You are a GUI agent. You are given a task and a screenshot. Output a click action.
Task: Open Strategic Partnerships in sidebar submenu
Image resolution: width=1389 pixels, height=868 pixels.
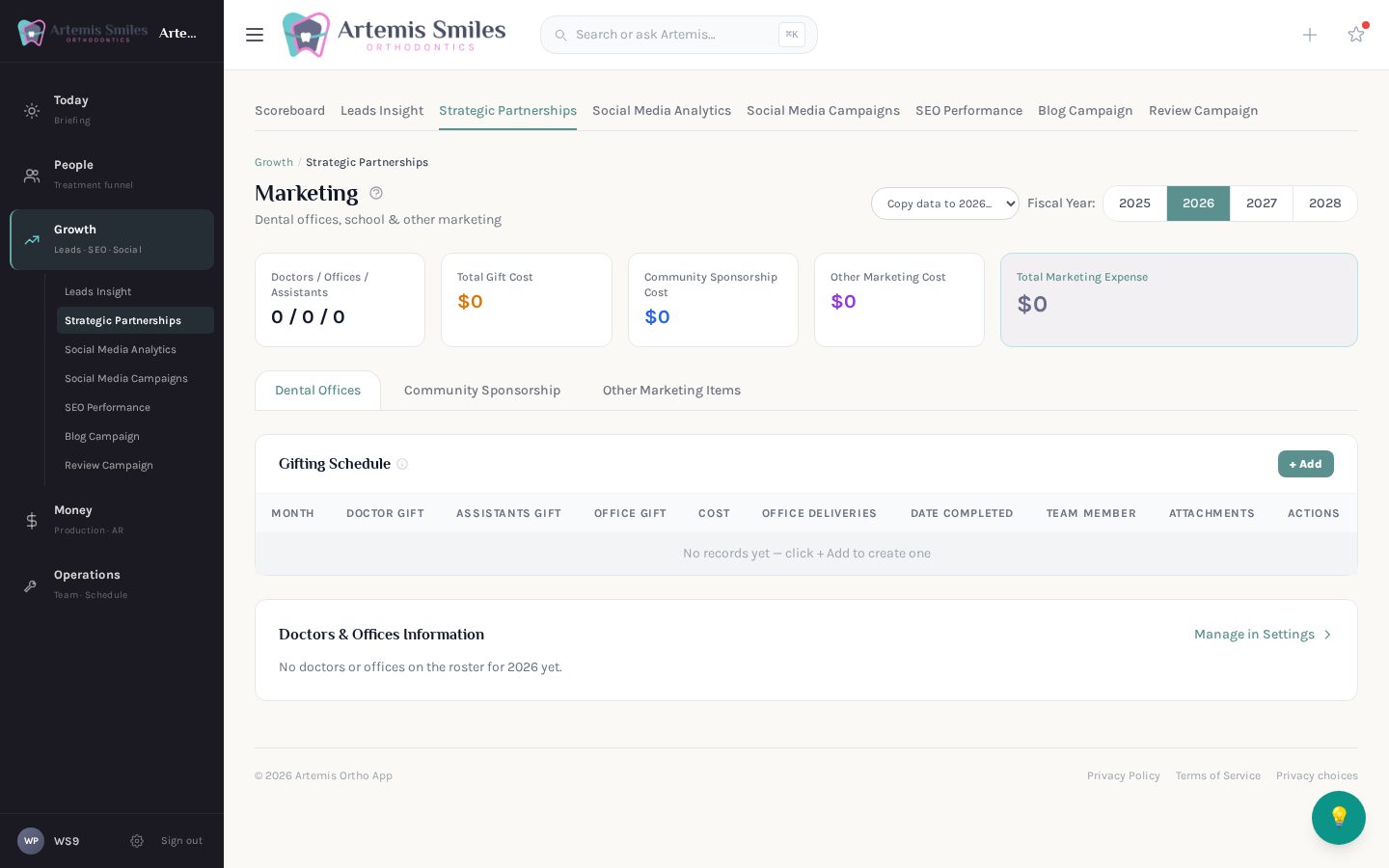[135, 320]
